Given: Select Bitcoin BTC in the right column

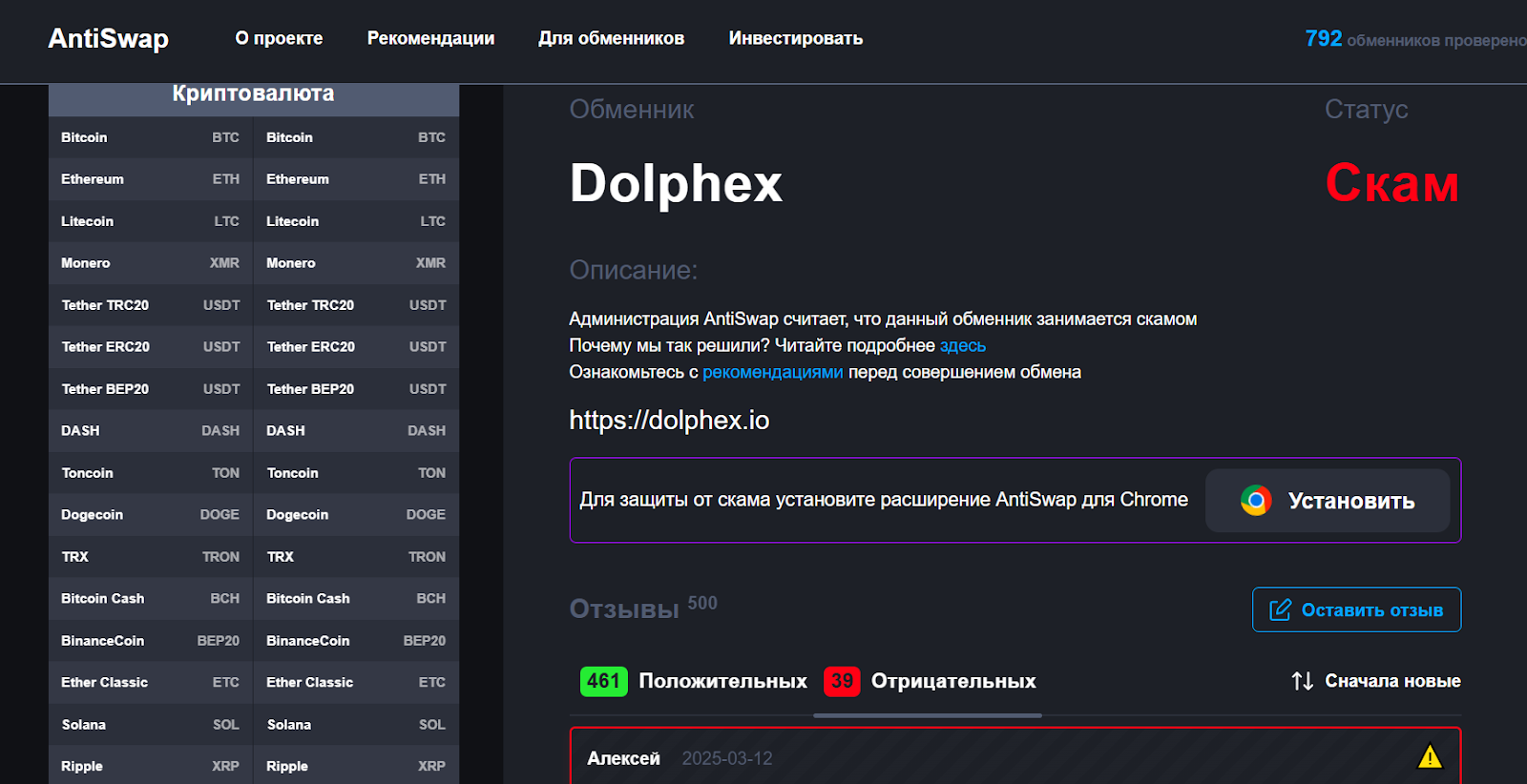Looking at the screenshot, I should (x=356, y=137).
